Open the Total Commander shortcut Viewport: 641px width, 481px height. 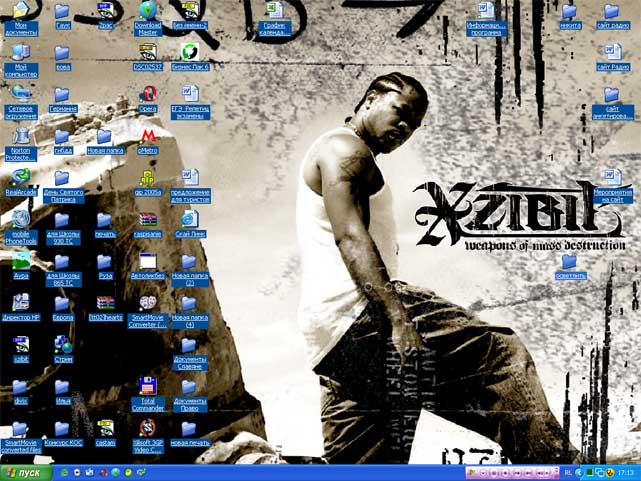click(147, 388)
